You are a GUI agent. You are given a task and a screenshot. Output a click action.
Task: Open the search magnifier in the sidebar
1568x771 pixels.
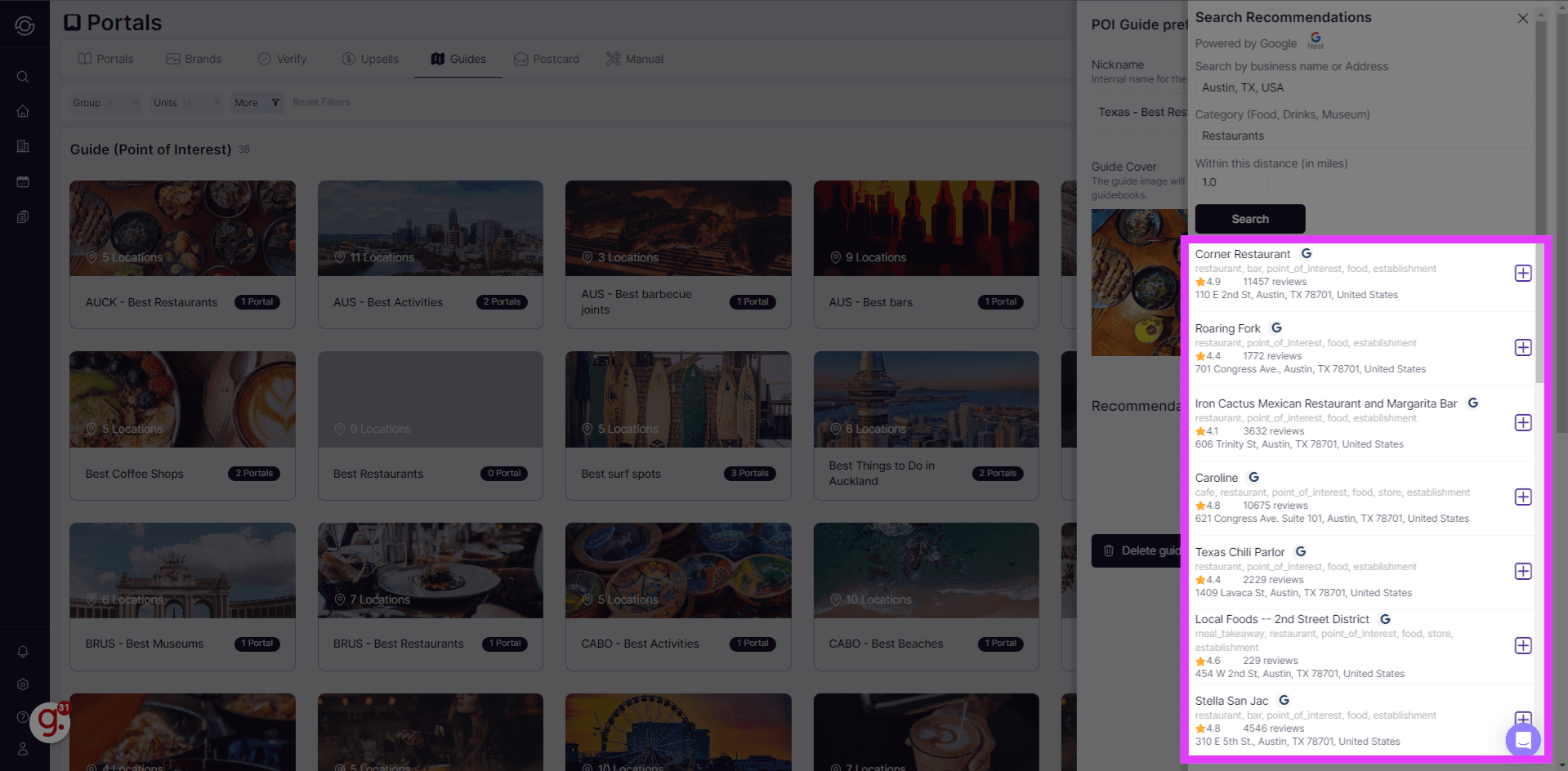22,77
